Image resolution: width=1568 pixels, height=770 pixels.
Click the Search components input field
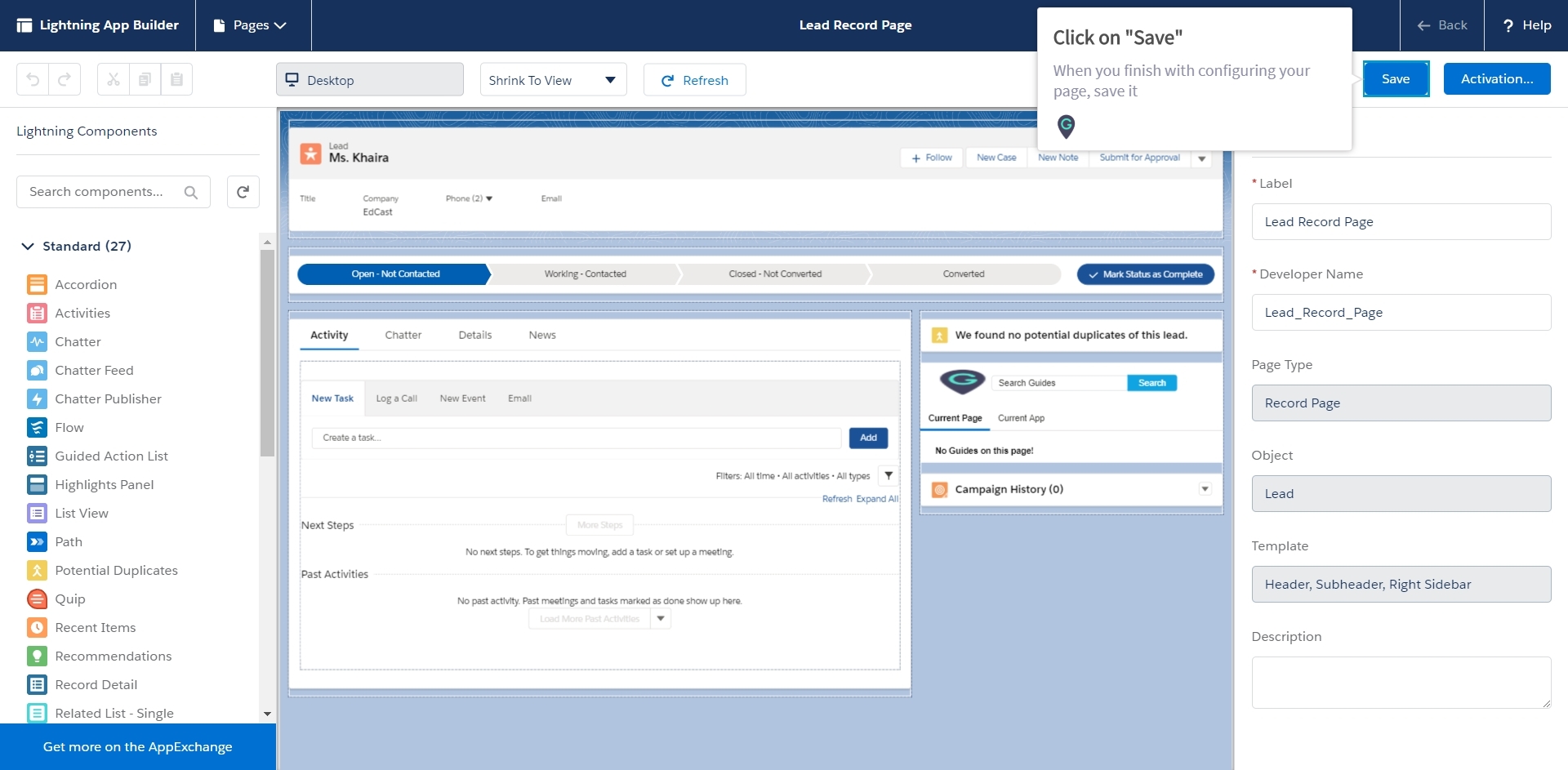pos(114,192)
